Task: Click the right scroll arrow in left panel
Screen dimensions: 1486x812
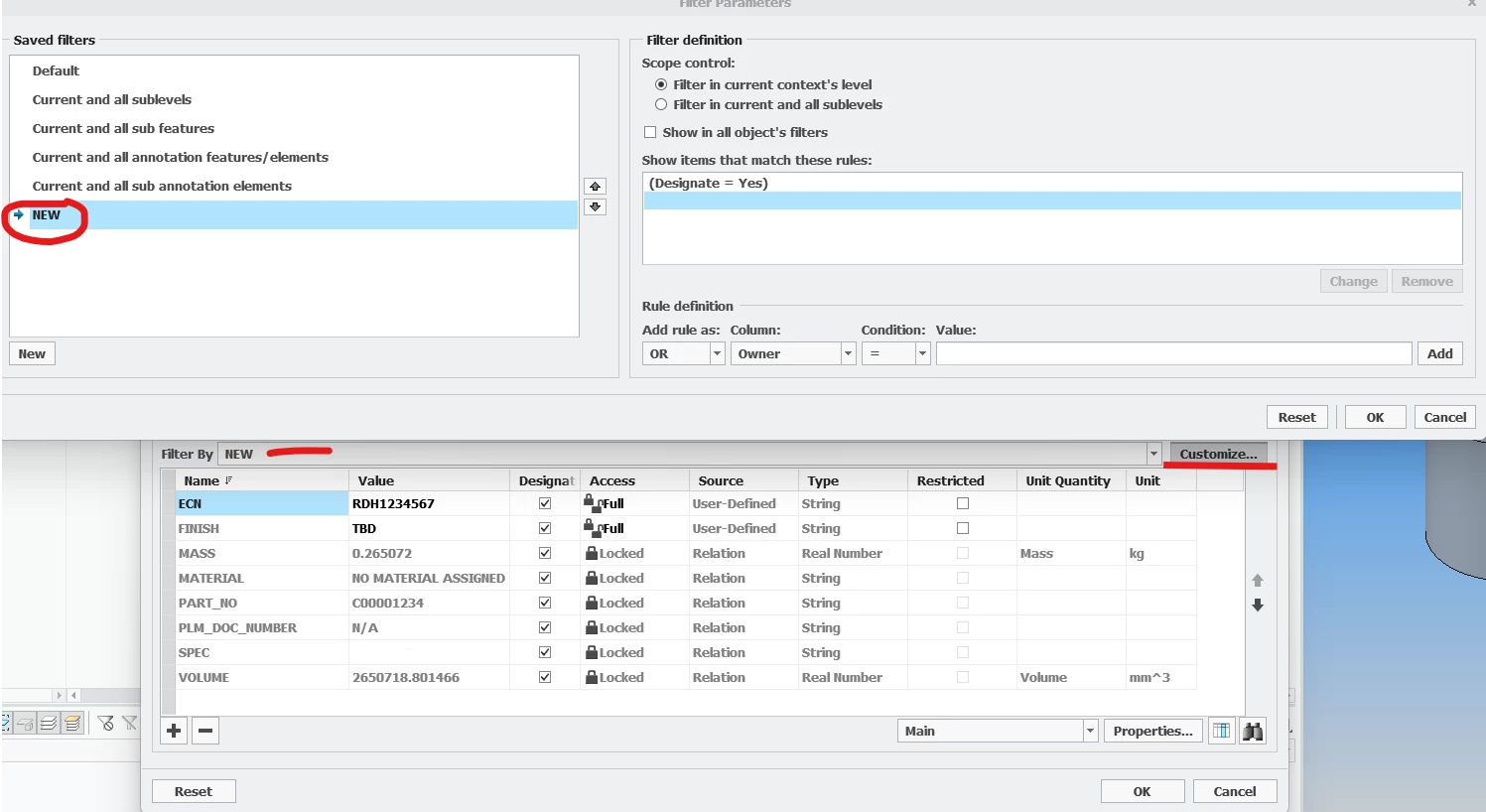Action: tap(59, 696)
